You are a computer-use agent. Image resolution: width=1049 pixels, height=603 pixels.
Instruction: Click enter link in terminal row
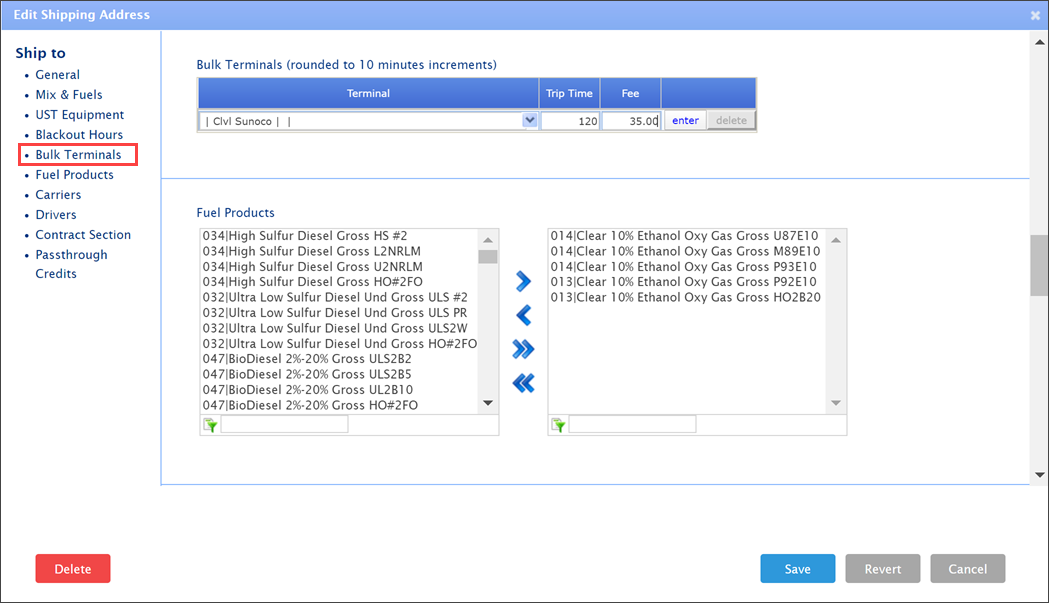click(685, 121)
